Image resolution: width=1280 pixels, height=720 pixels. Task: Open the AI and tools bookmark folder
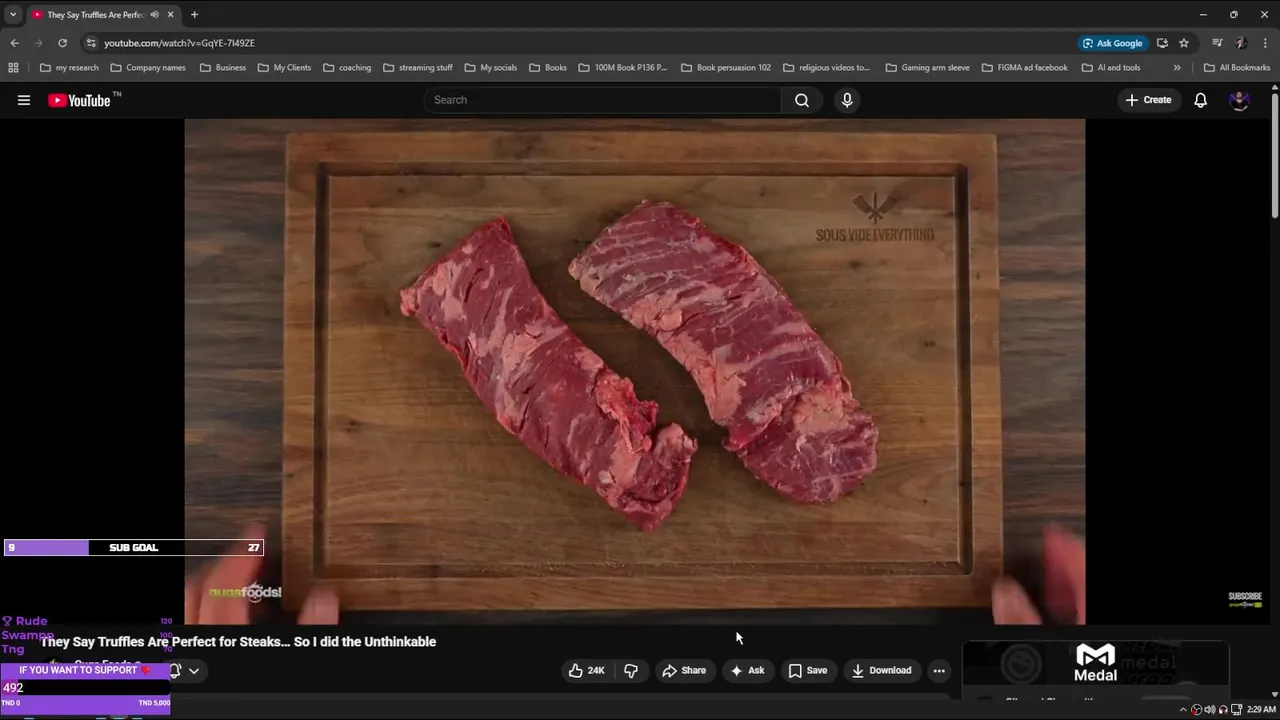tap(1110, 68)
